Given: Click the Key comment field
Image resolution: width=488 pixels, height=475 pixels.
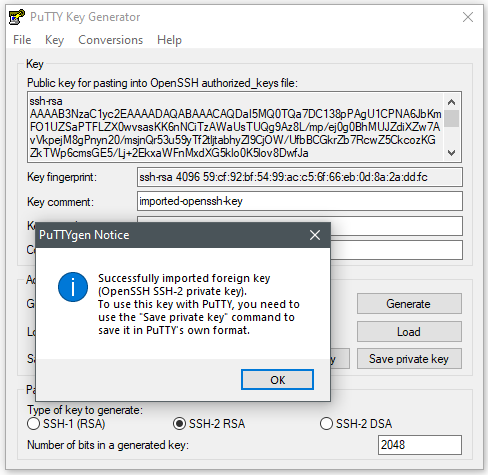Looking at the screenshot, I should tap(300, 201).
